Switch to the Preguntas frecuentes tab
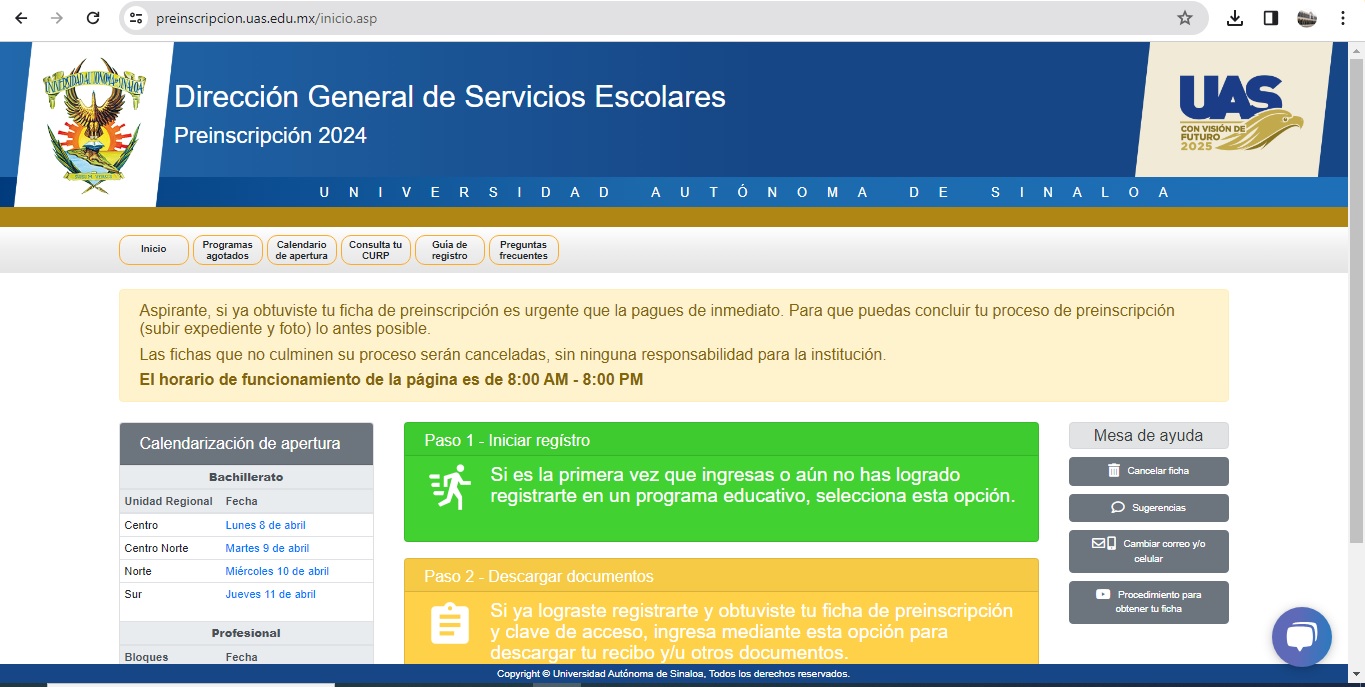 tap(522, 249)
